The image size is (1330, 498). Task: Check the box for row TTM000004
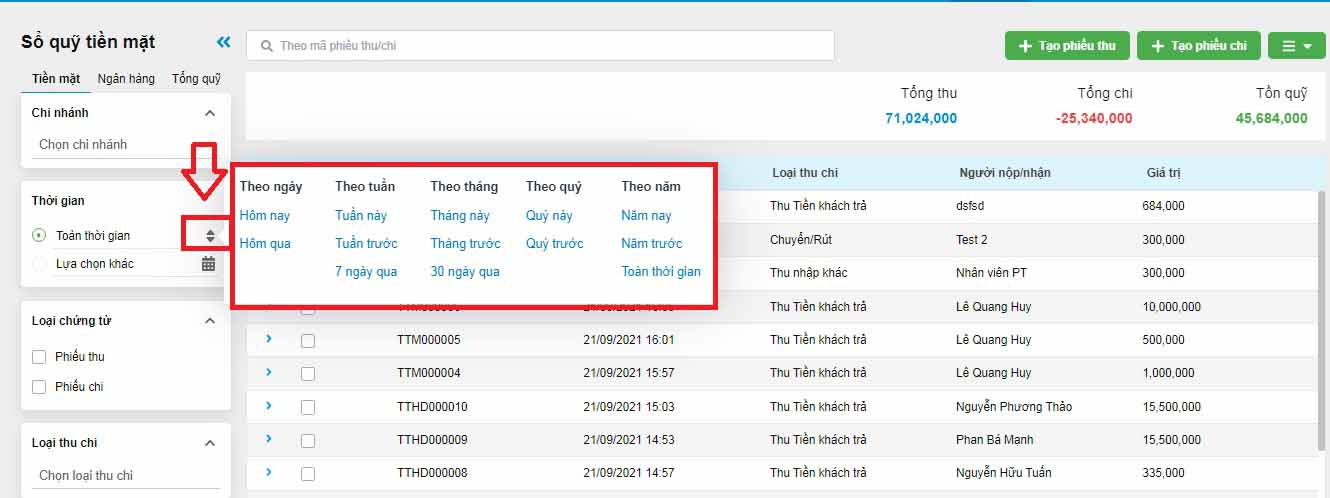[308, 373]
